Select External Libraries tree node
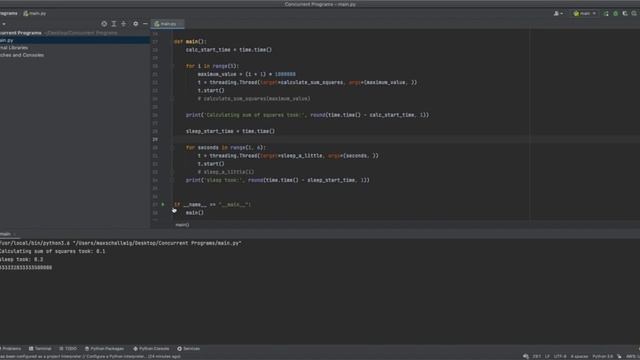 pos(14,47)
